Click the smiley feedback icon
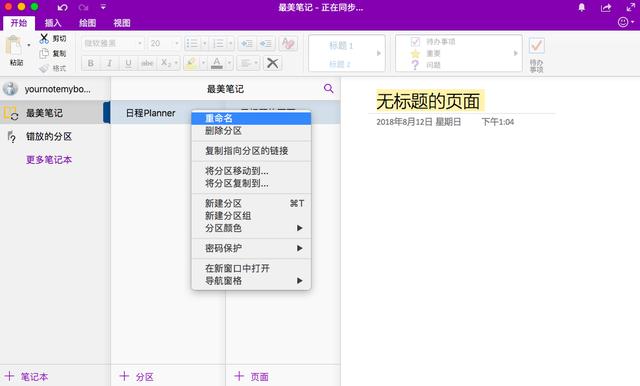The image size is (640, 386). click(623, 22)
